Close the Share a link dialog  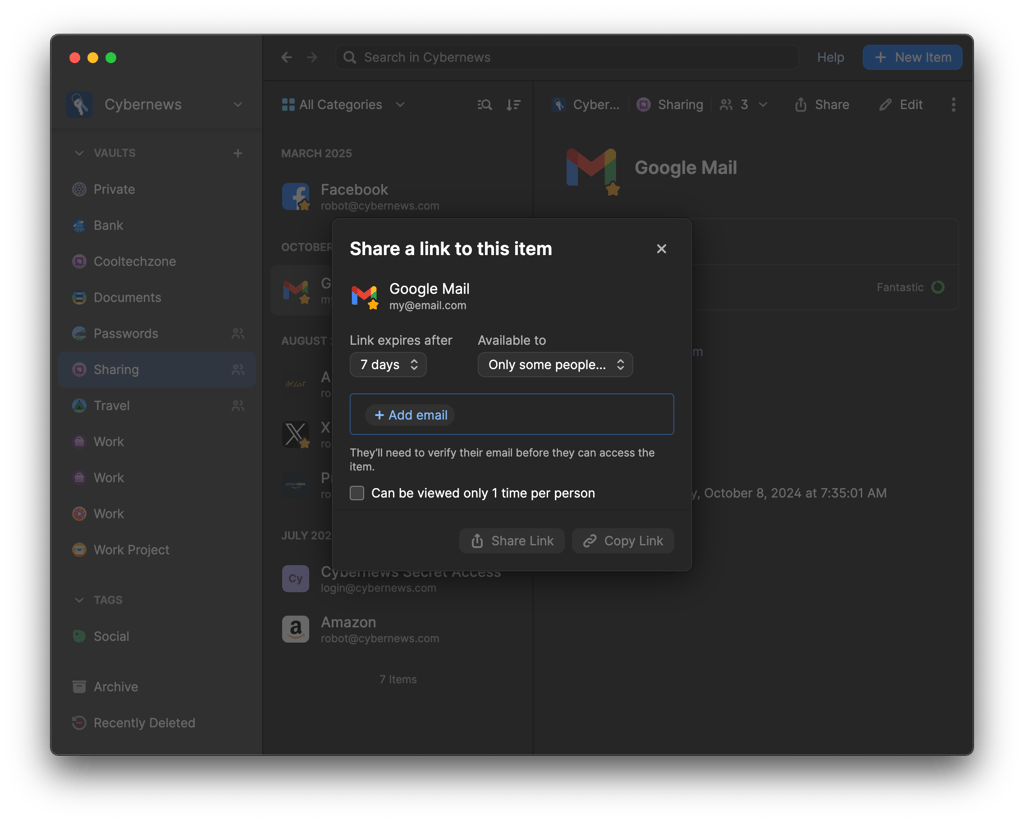[661, 249]
